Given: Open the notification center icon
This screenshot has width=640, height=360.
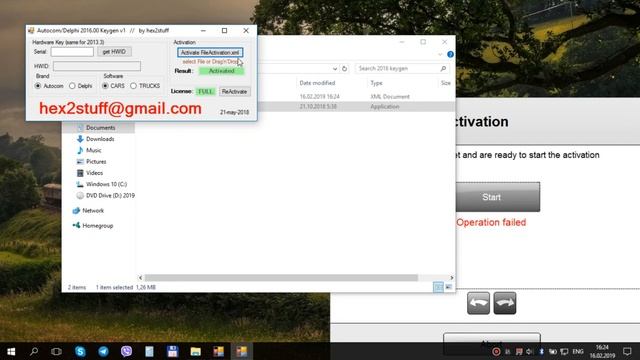Looking at the screenshot, I should [627, 351].
